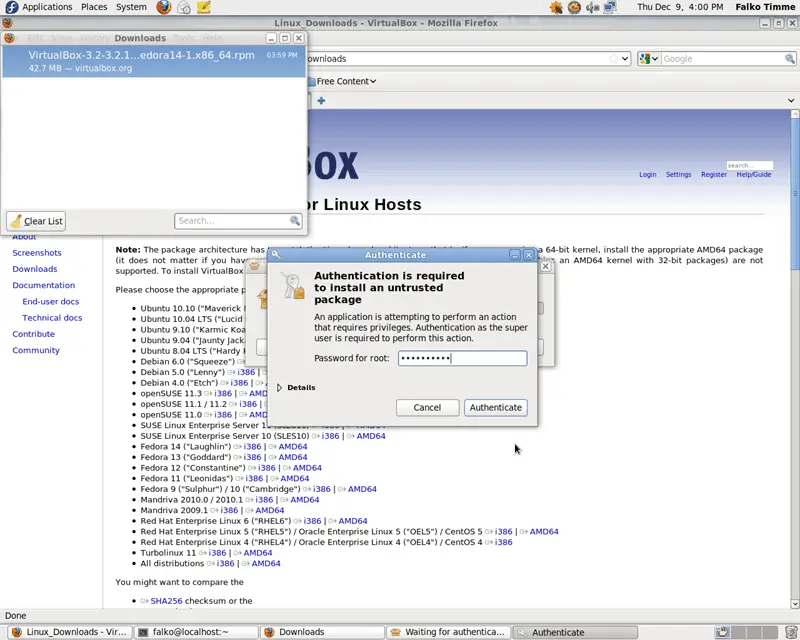Open Technical docs link
This screenshot has width=800, height=640.
pyautogui.click(x=52, y=317)
